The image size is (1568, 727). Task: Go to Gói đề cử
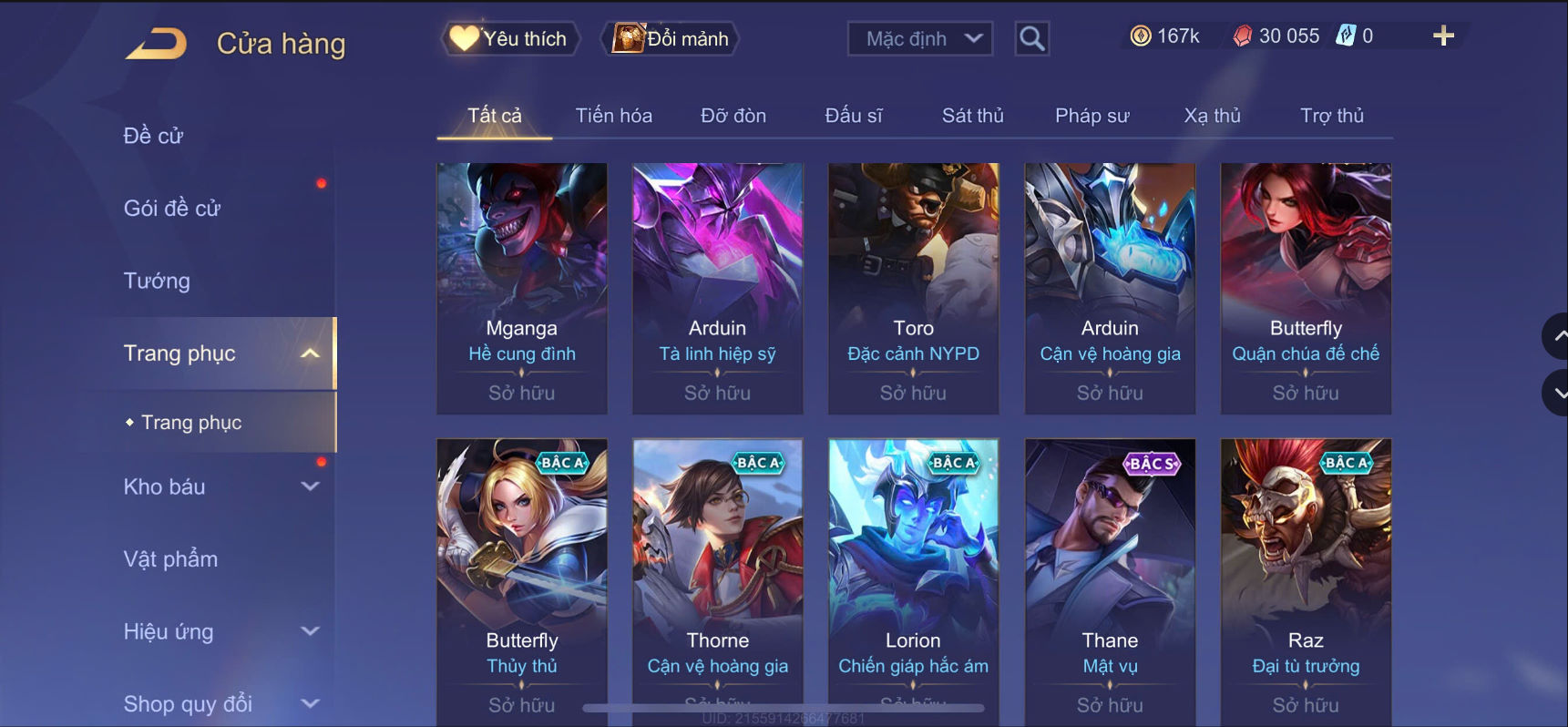(x=172, y=208)
